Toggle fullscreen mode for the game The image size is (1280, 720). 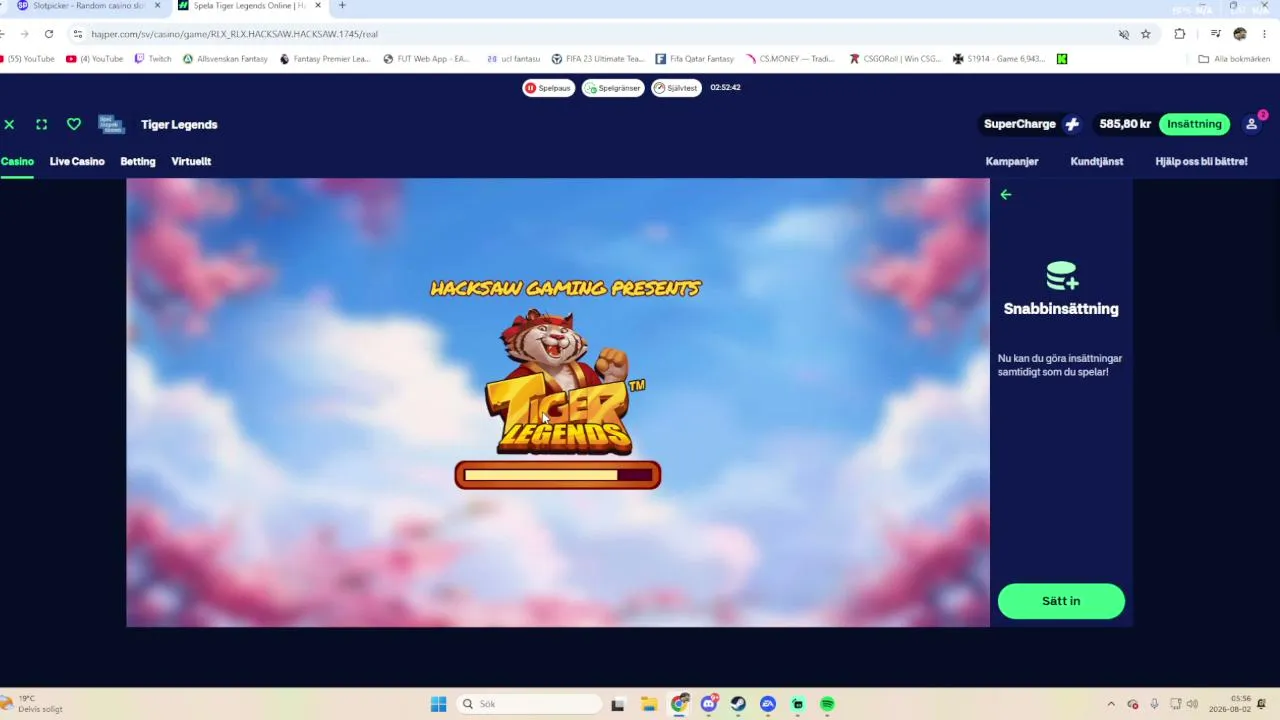41,124
